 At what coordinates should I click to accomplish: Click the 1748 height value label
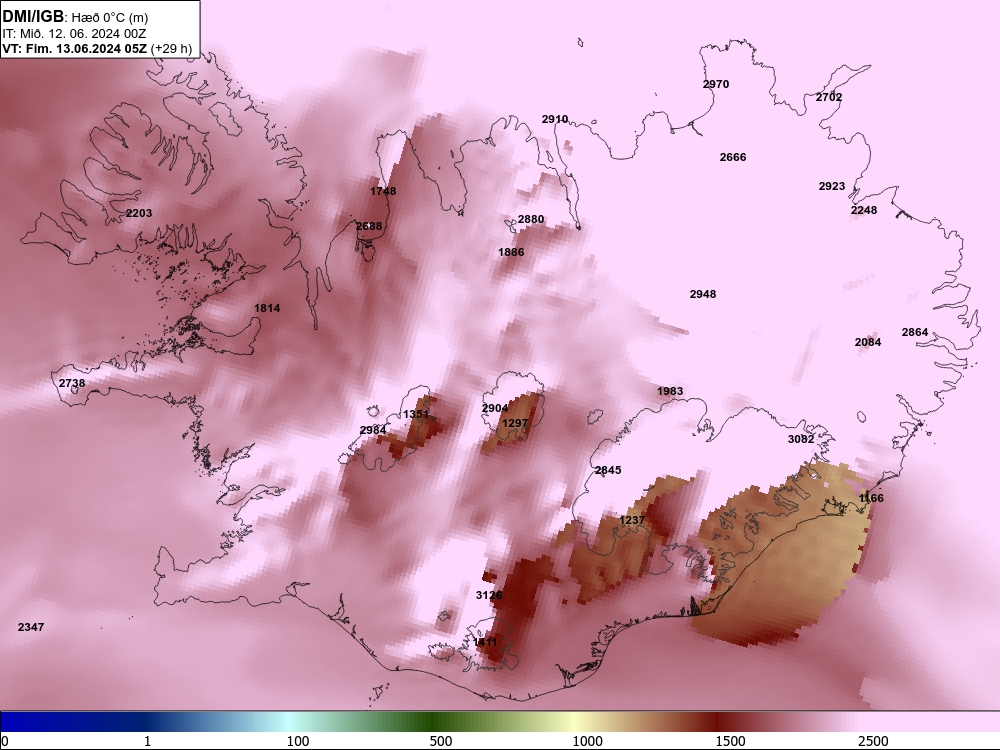coord(383,191)
